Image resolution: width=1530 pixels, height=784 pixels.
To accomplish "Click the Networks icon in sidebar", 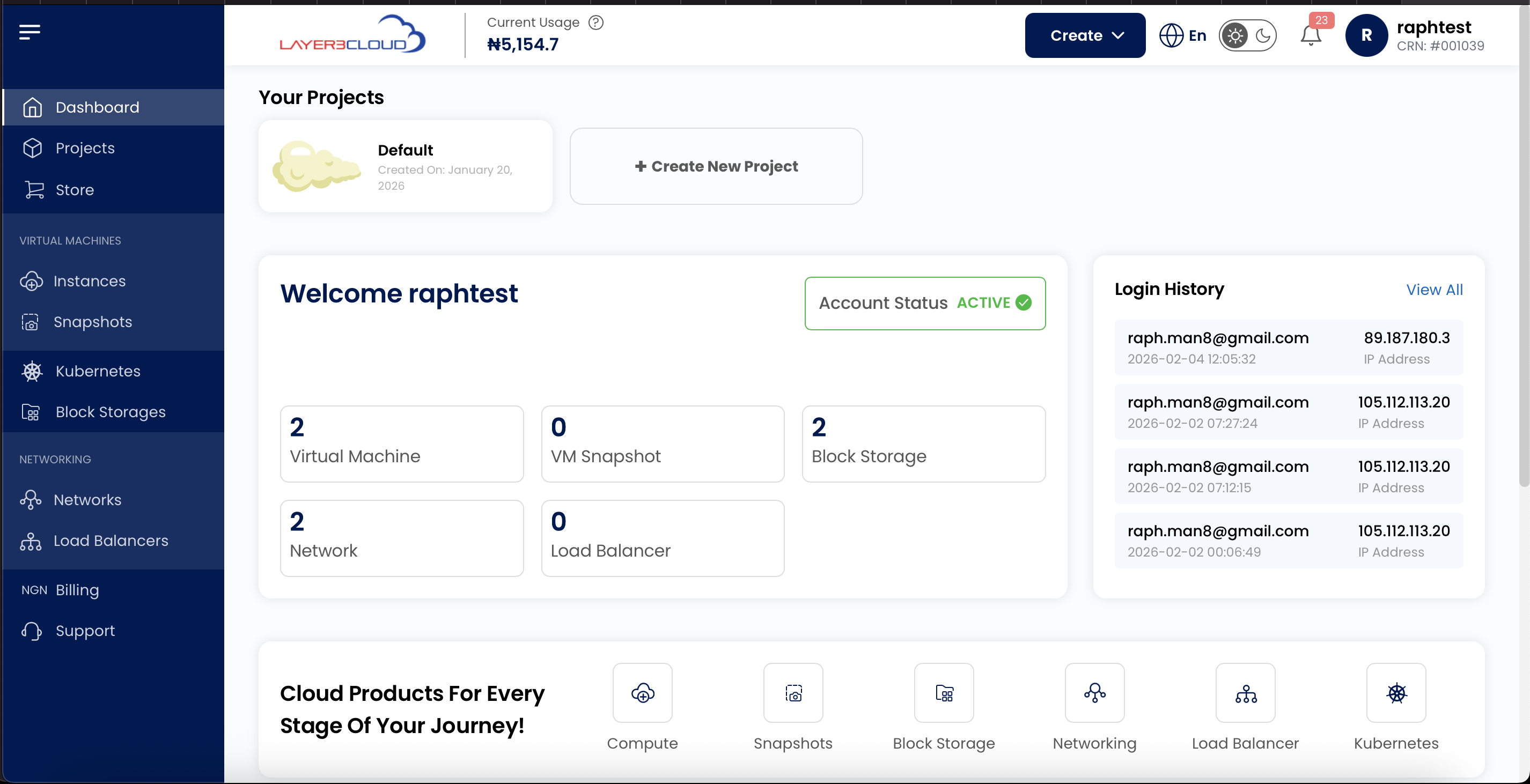I will click(30, 500).
